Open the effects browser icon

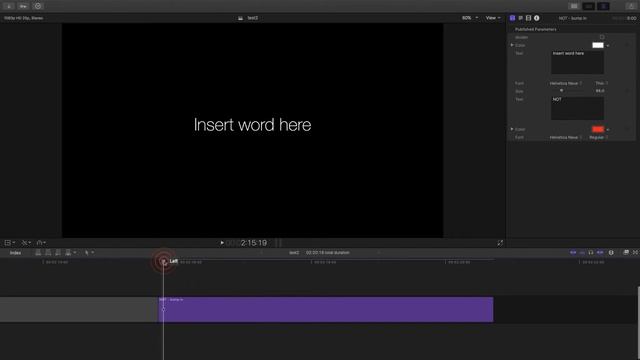626,253
